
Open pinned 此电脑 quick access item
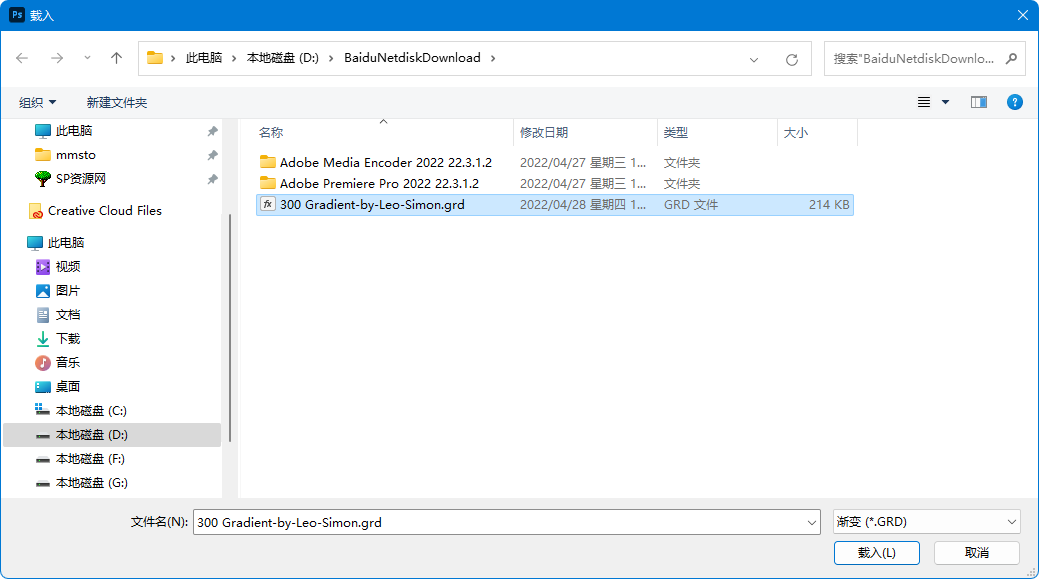[74, 131]
